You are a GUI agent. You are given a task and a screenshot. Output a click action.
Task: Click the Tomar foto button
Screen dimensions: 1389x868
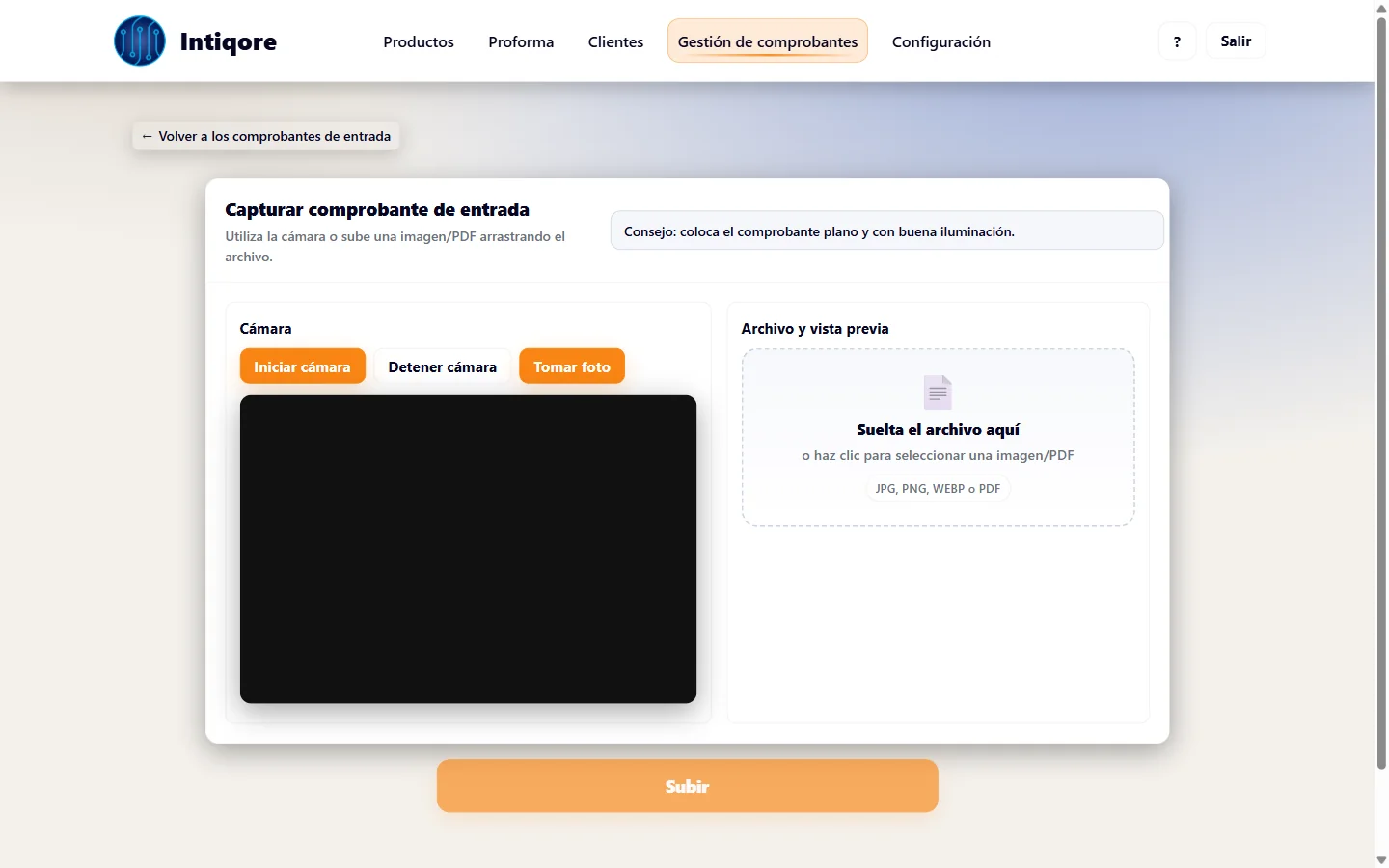[572, 366]
